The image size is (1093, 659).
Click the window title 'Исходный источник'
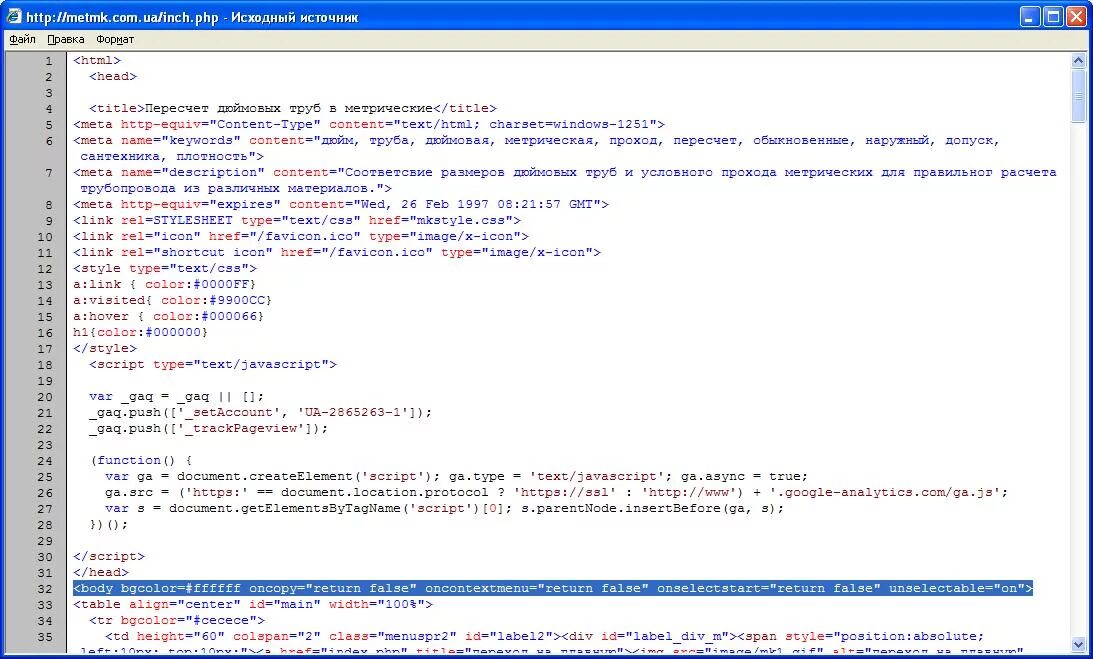click(294, 17)
